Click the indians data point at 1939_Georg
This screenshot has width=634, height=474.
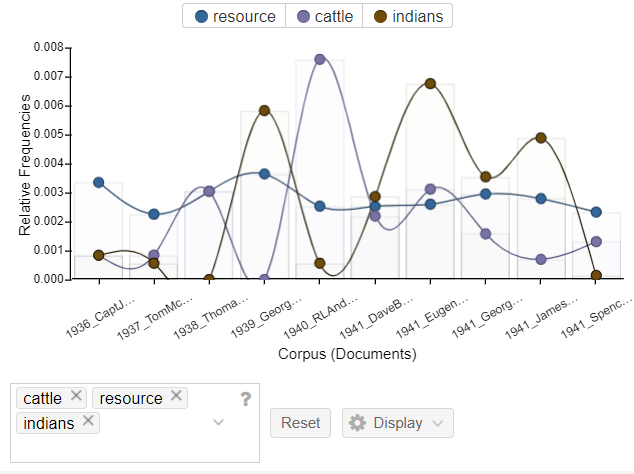tap(264, 110)
